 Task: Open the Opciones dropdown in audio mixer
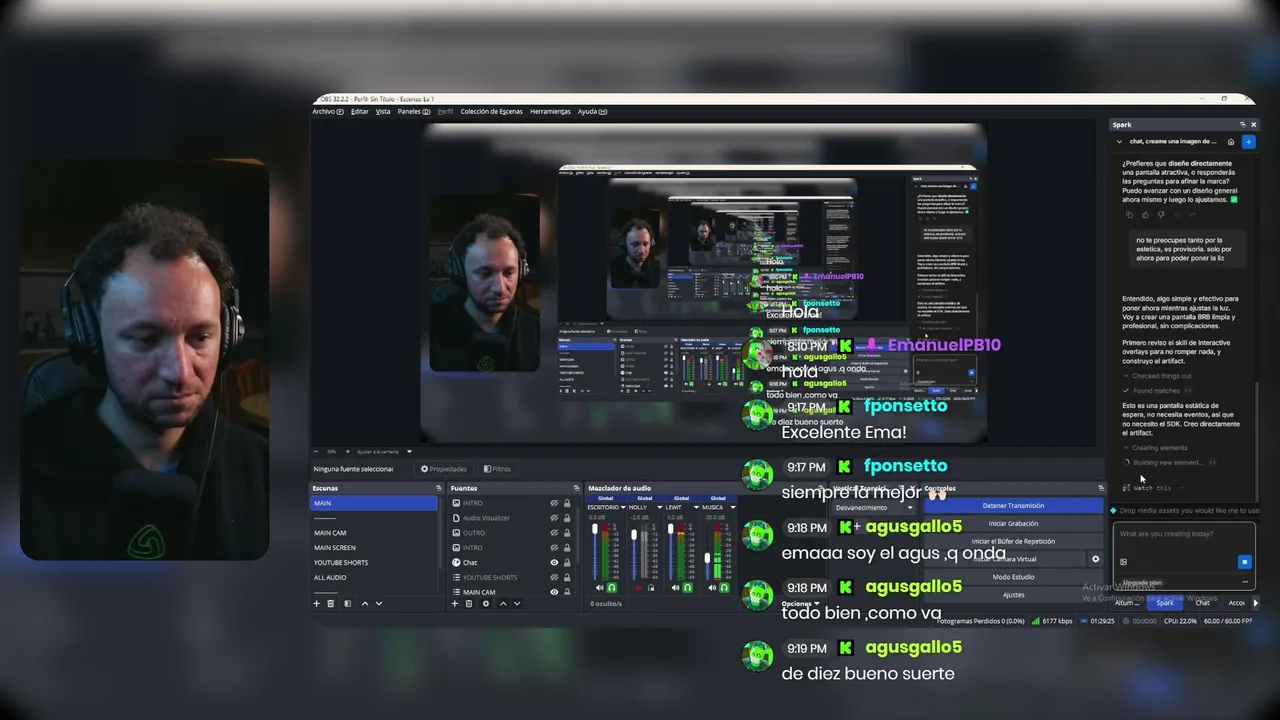[800, 604]
